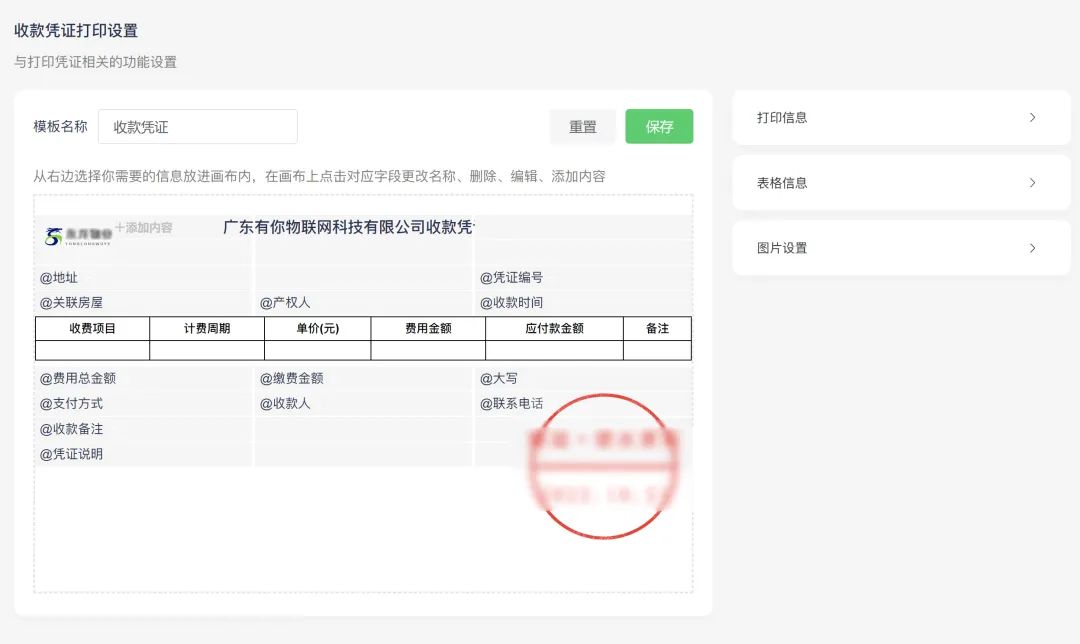Select the 应付款金额 column header
1080x644 pixels.
point(554,328)
